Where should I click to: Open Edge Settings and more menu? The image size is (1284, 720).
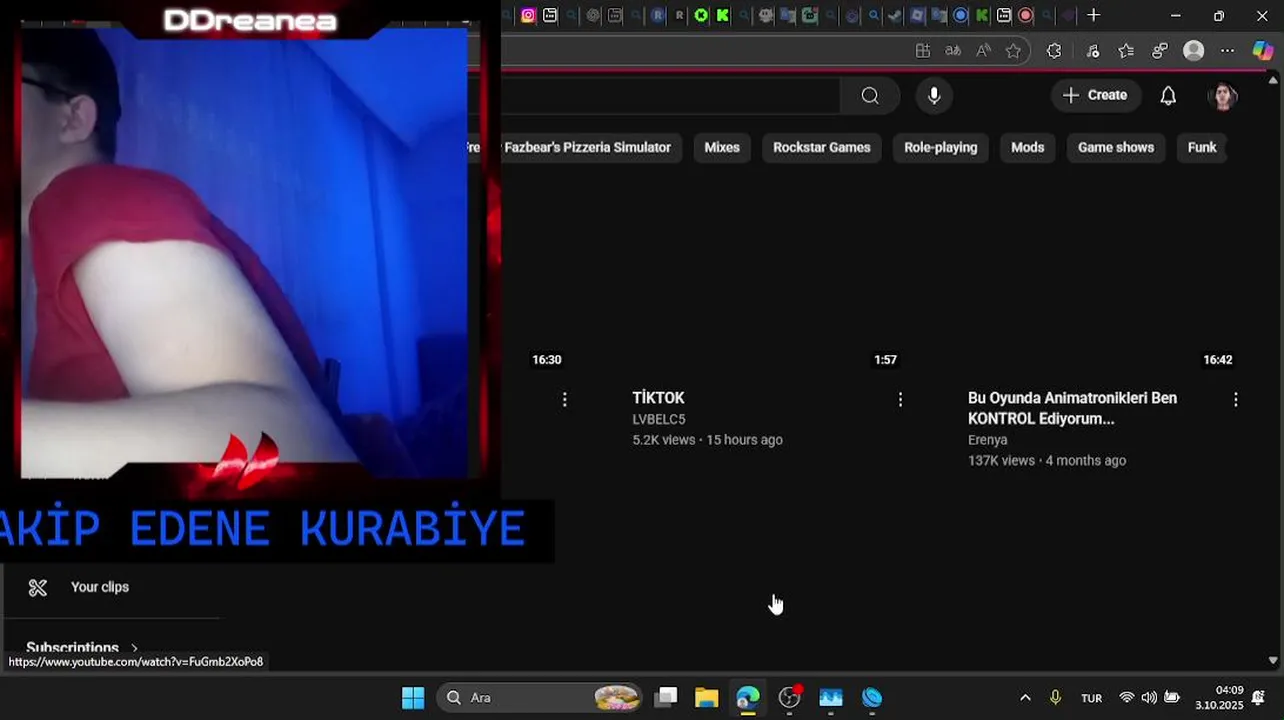1227,51
